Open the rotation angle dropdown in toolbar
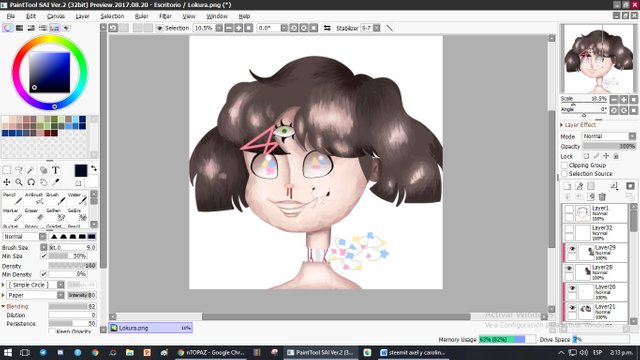Screen dimensions: 640x360 [x=284, y=28]
